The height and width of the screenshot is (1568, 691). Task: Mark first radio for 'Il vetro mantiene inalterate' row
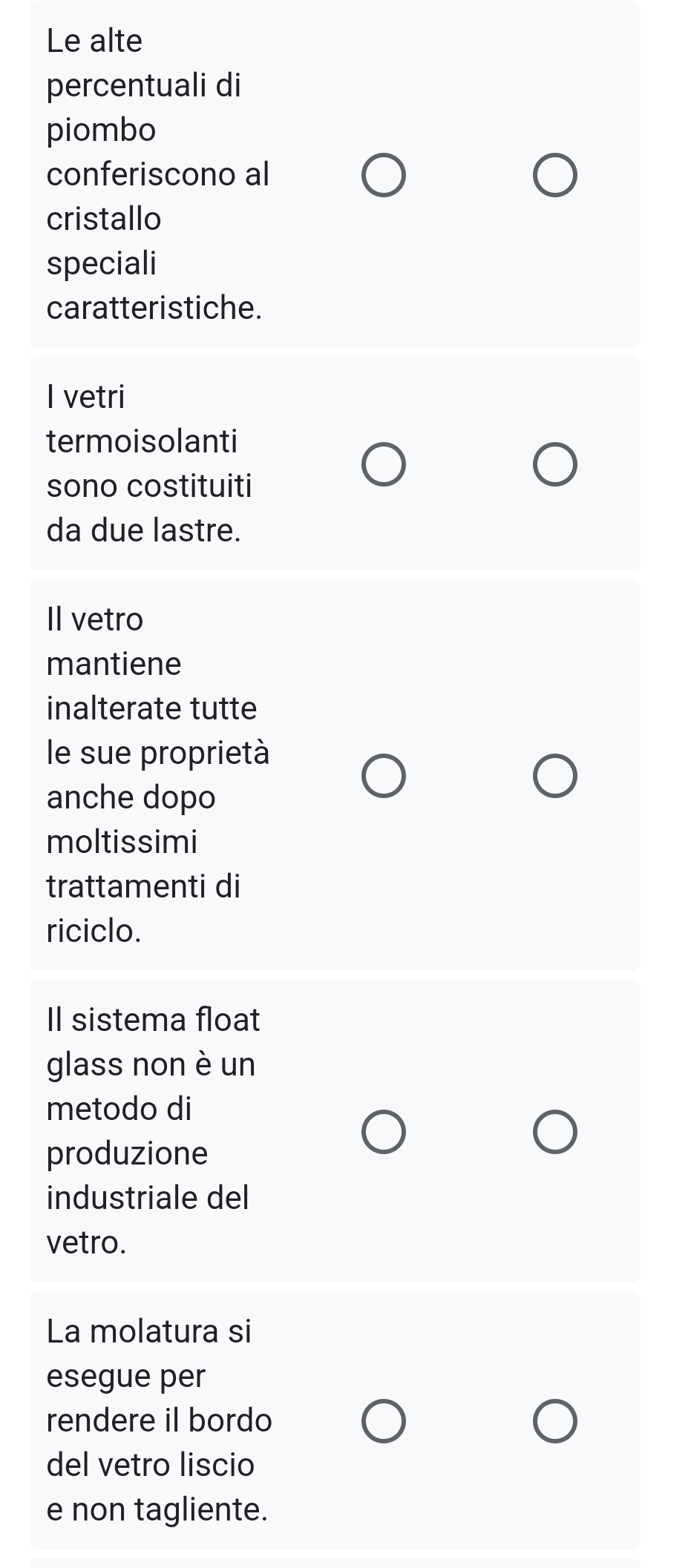tap(384, 777)
